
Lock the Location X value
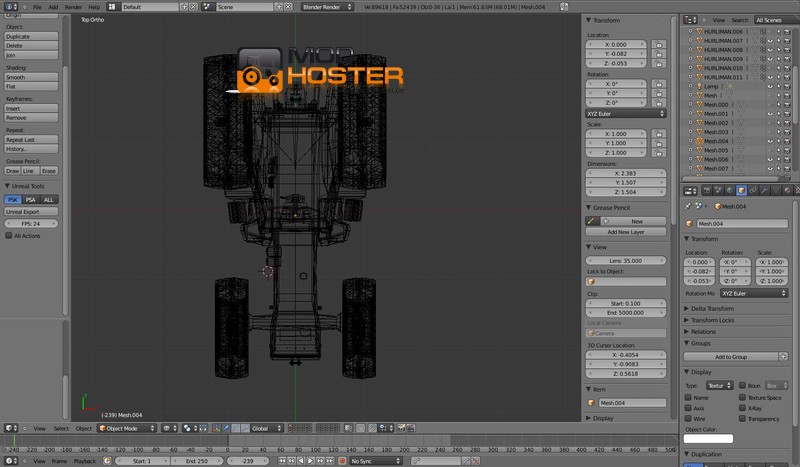pyautogui.click(x=659, y=45)
